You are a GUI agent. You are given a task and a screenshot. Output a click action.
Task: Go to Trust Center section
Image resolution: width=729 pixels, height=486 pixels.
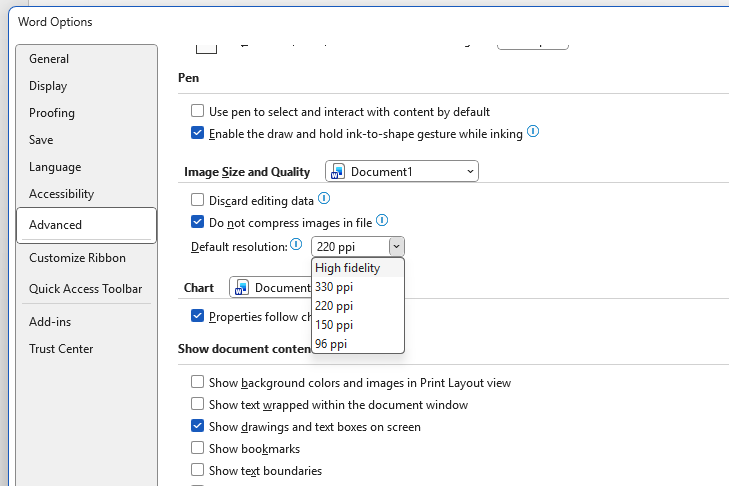click(61, 349)
